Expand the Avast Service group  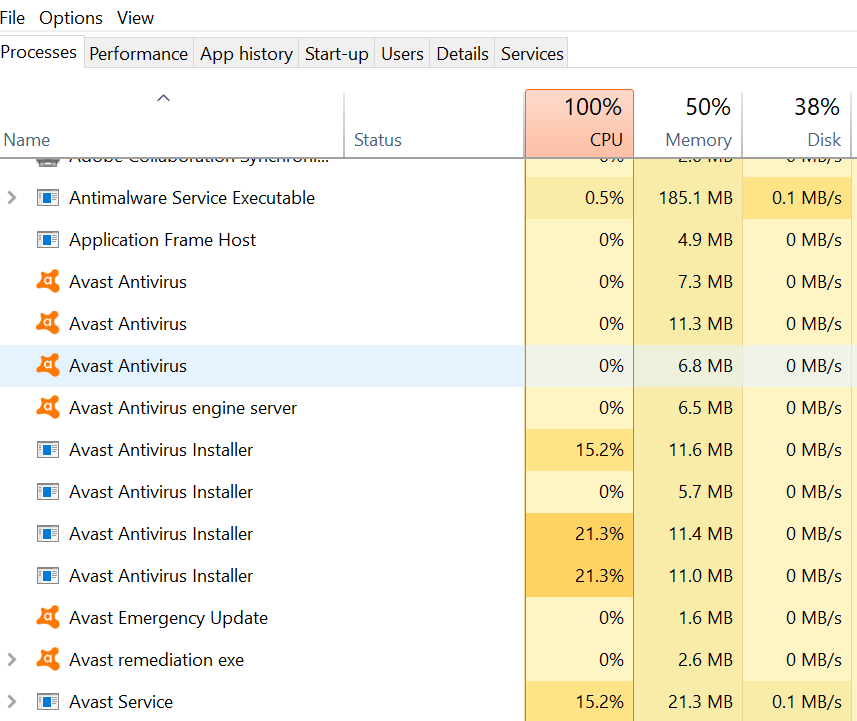point(12,701)
